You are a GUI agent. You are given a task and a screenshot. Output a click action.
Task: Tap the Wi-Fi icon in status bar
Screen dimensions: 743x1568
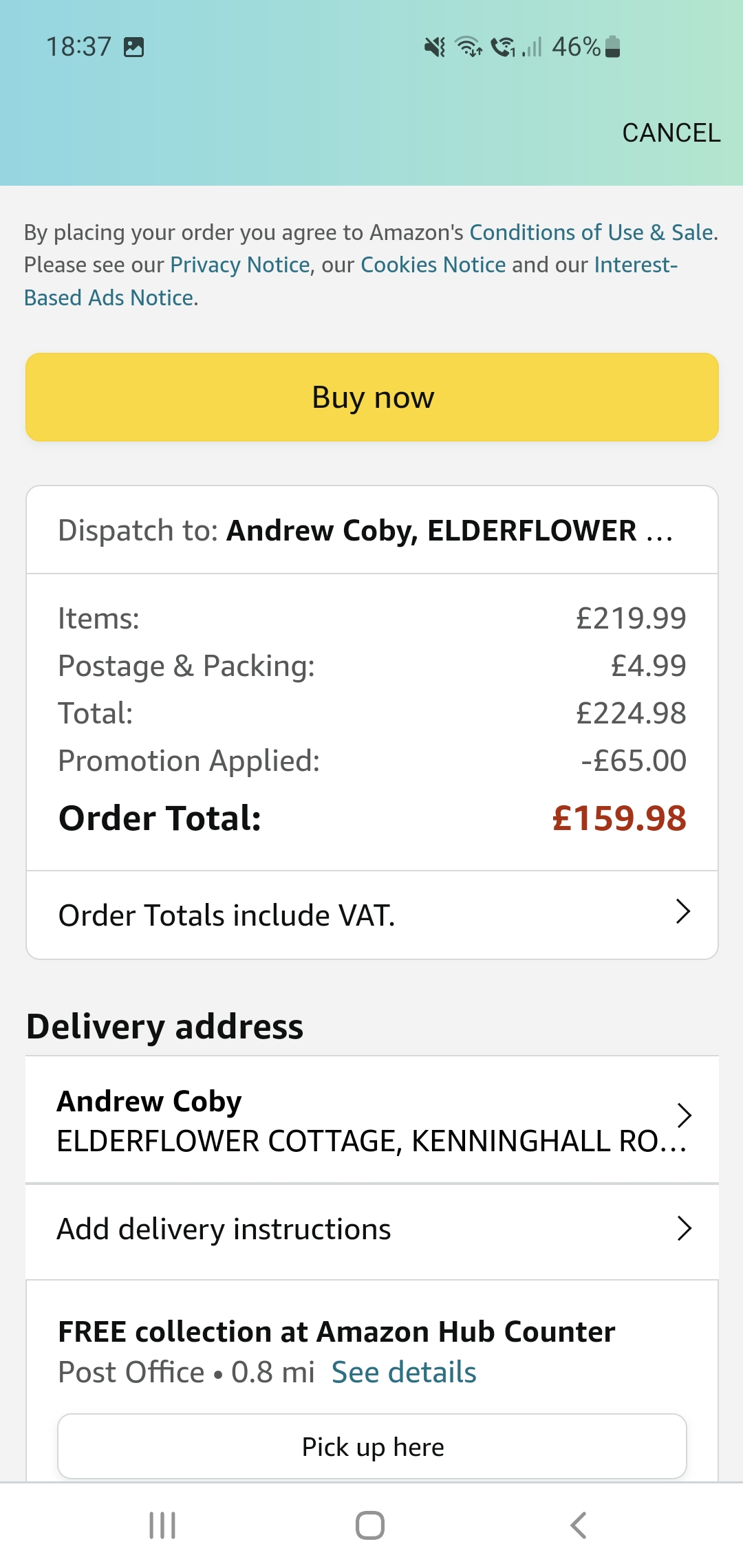pos(469,47)
